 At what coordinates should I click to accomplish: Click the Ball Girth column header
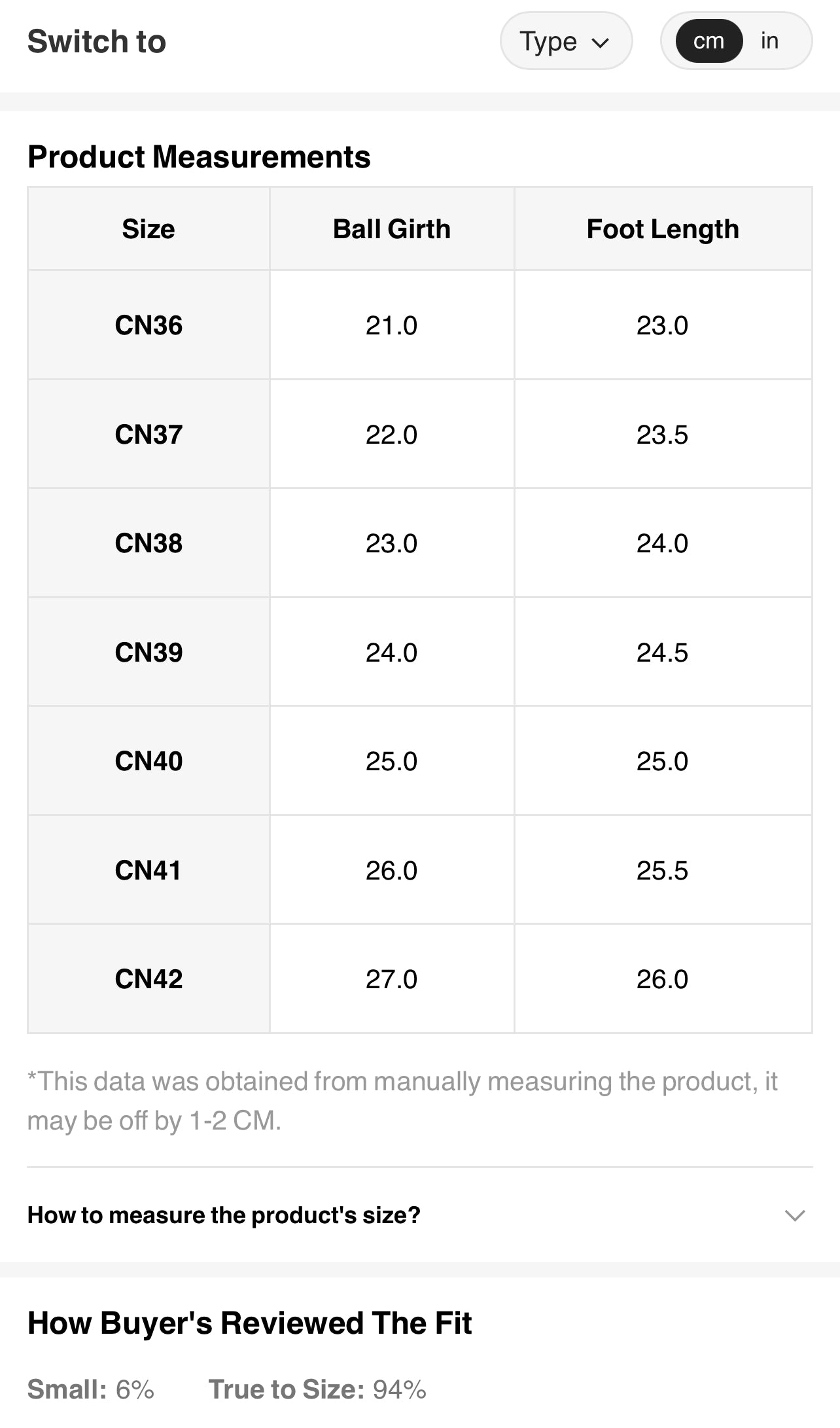point(391,229)
